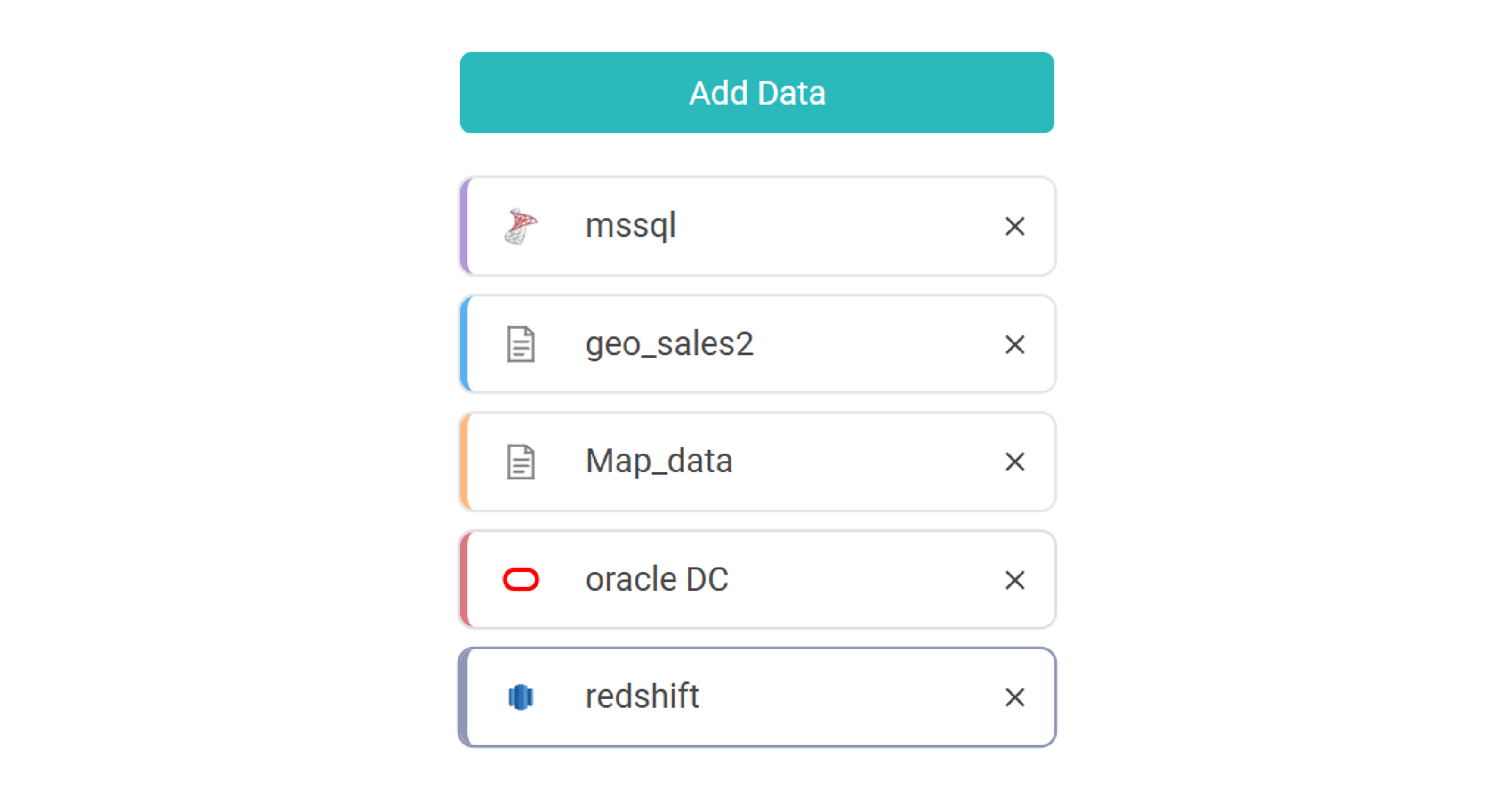Remove the mssql data source
The image size is (1512, 805).
tap(1014, 226)
